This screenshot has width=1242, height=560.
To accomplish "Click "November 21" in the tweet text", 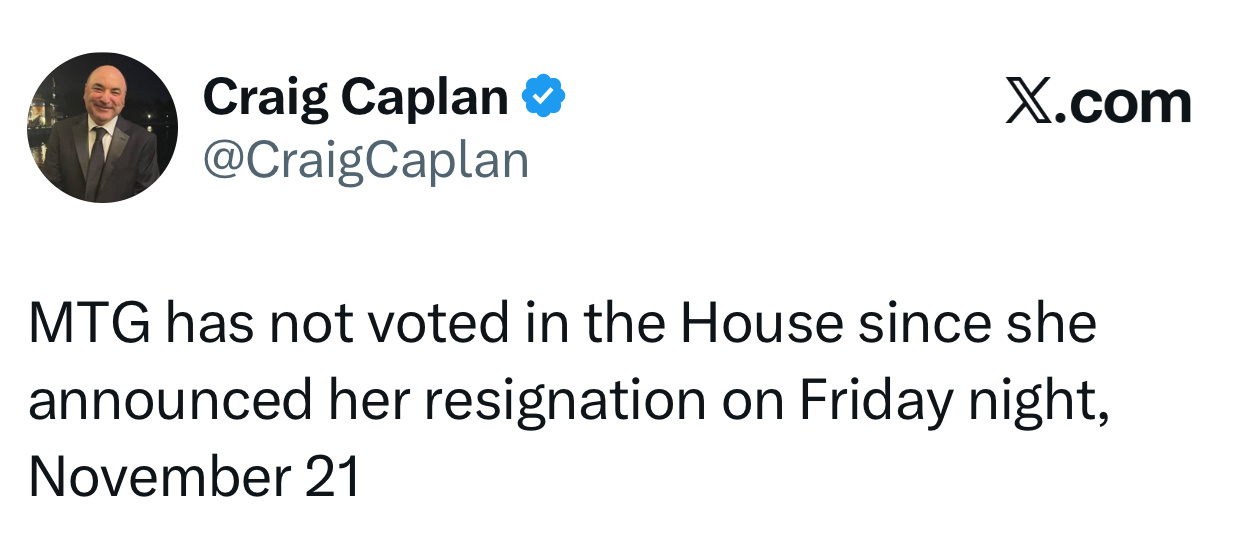I will tap(194, 475).
